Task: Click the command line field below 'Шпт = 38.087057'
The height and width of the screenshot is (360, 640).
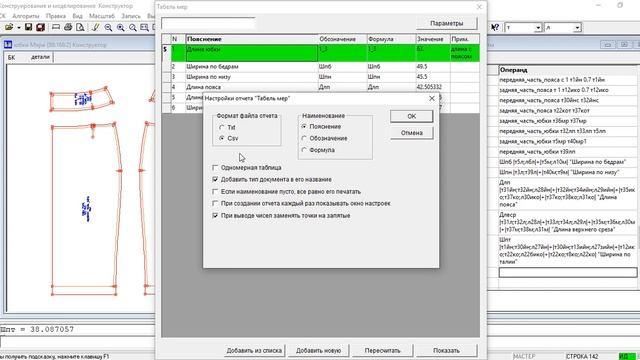Action: (x=78, y=341)
